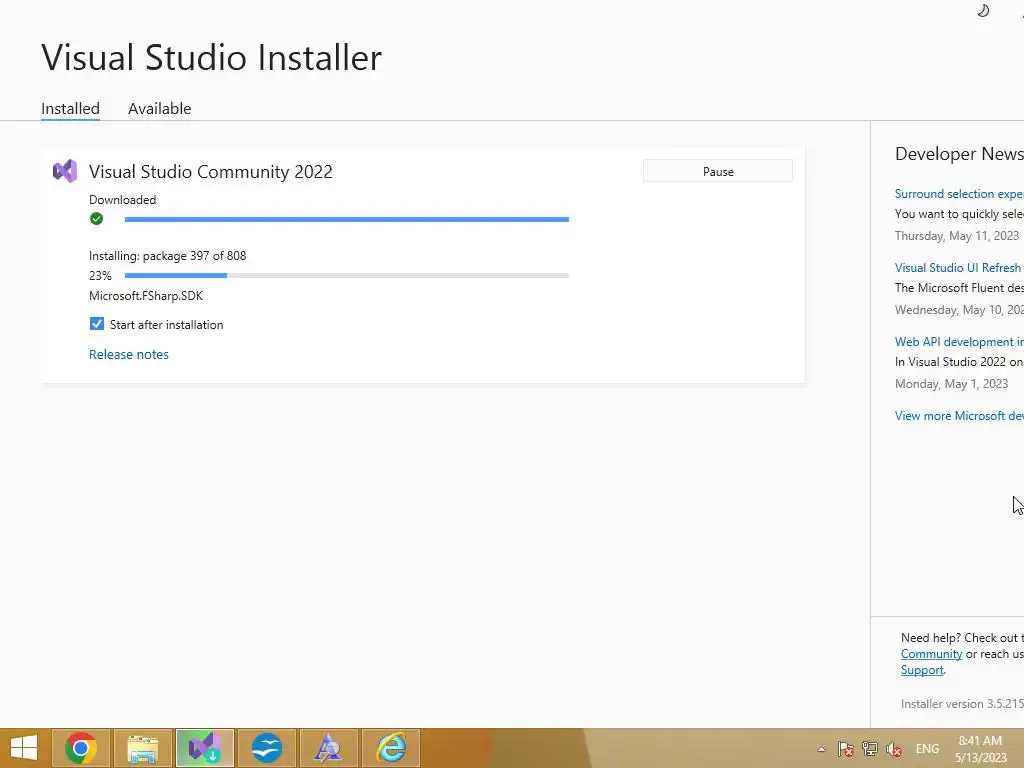Open Visual Studio UI Refresh news link

(957, 268)
